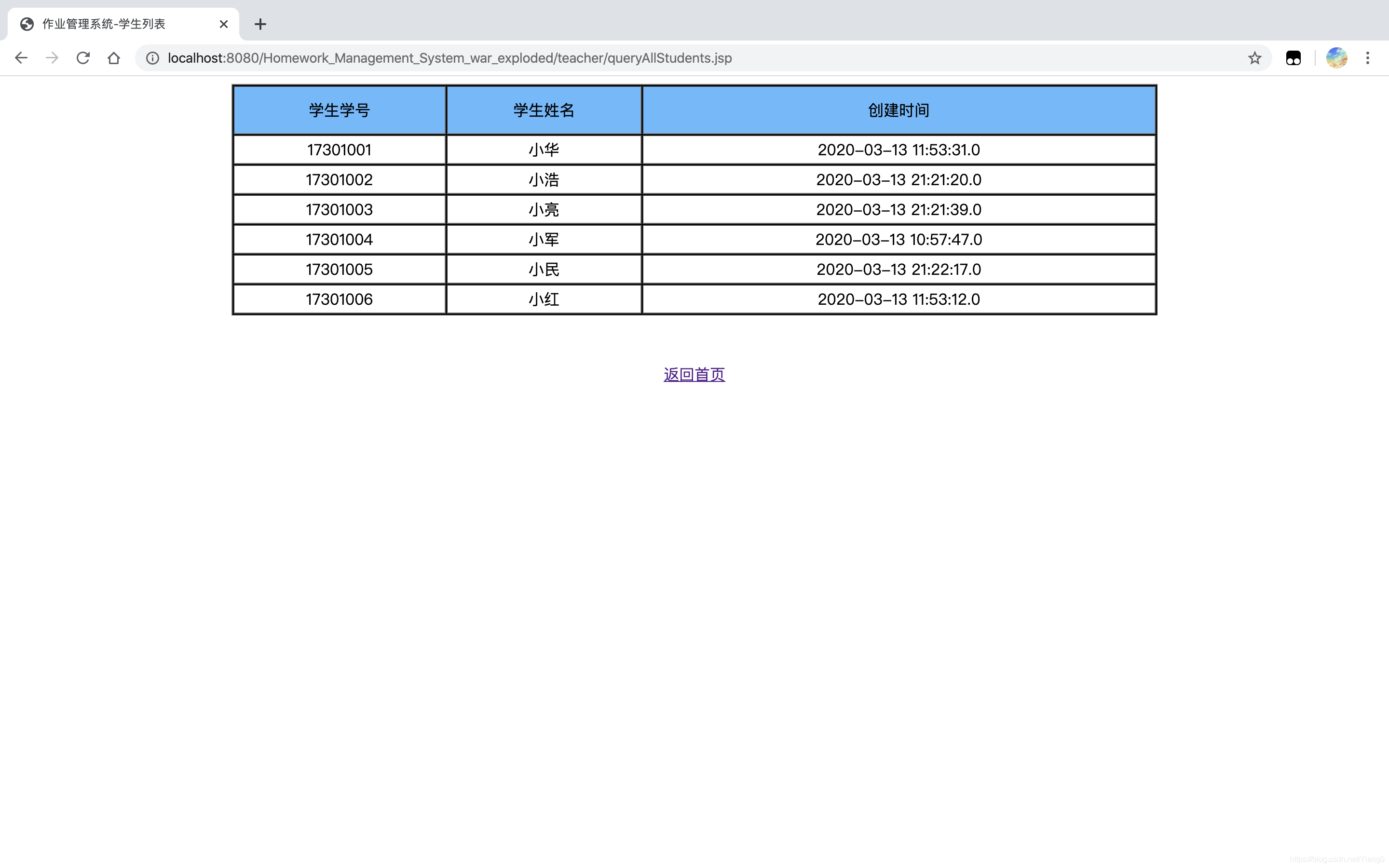
Task: Close the 作业管理系统-学生列表 tab
Action: pos(224,24)
